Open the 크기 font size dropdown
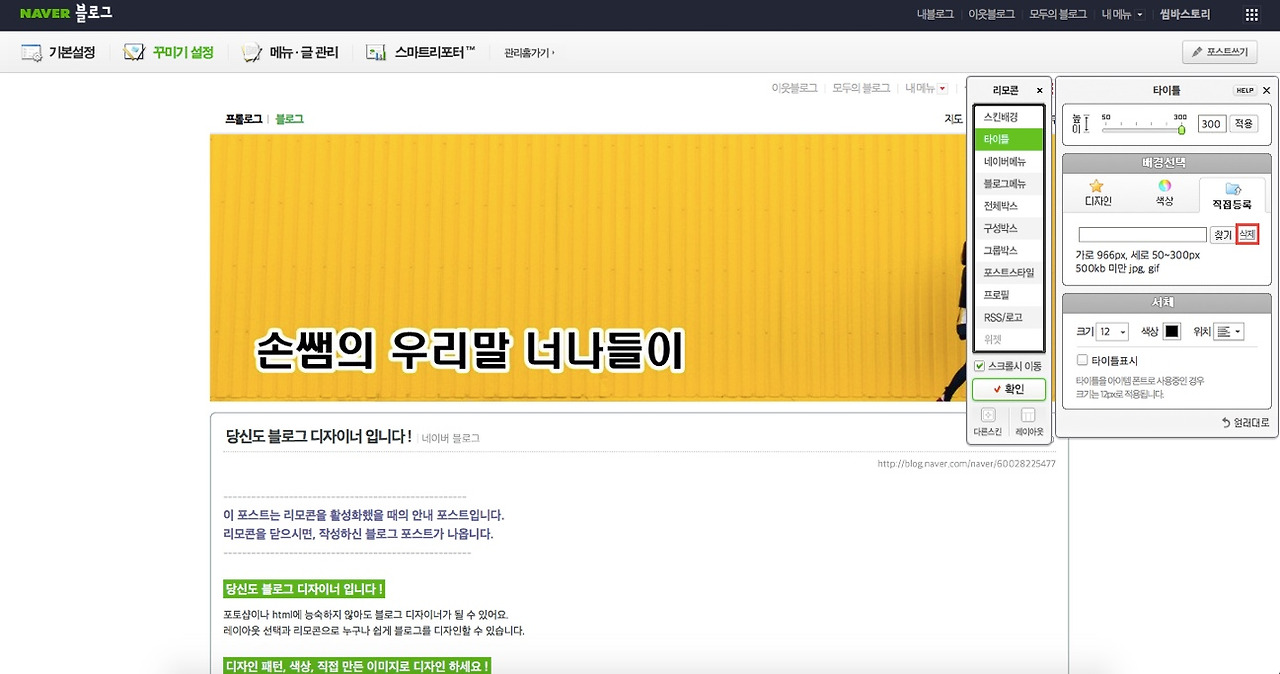Image resolution: width=1280 pixels, height=674 pixels. tap(1110, 331)
